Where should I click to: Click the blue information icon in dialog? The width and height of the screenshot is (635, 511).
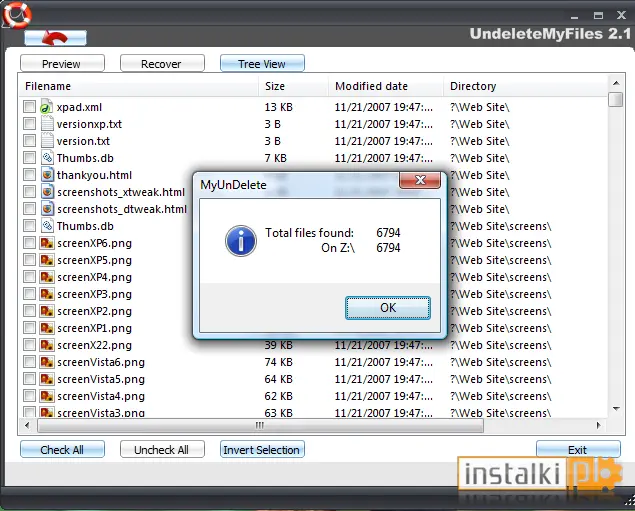pos(241,241)
